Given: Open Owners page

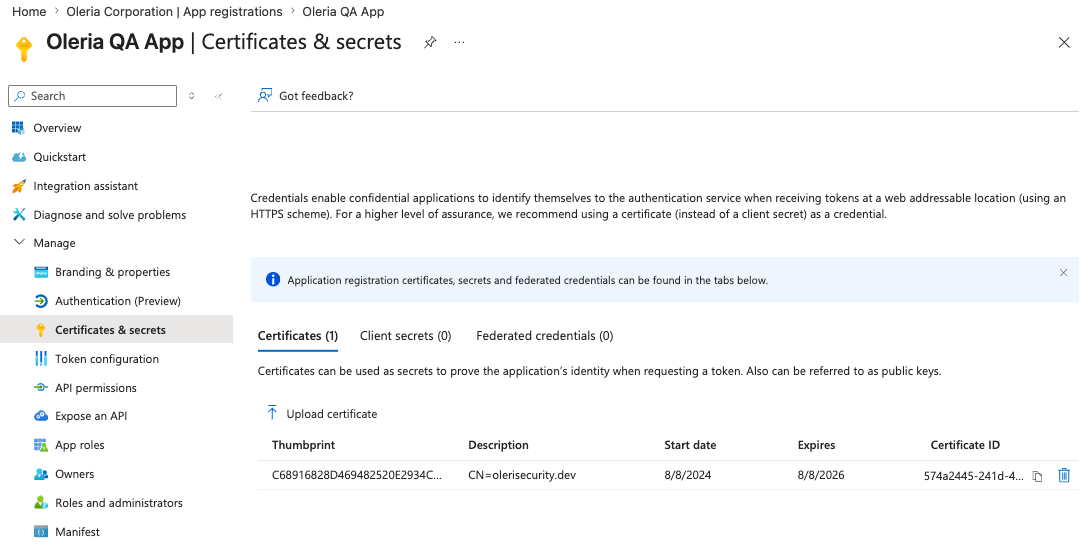Looking at the screenshot, I should (75, 474).
